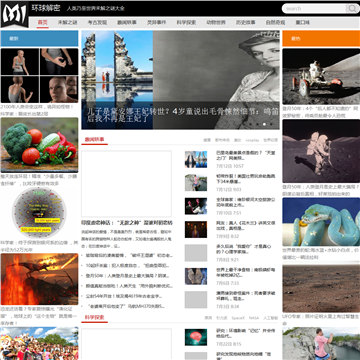Screen dimensions: 360x360
Task: Open the Milky Way diagram thumbnail
Action: pos(39,213)
